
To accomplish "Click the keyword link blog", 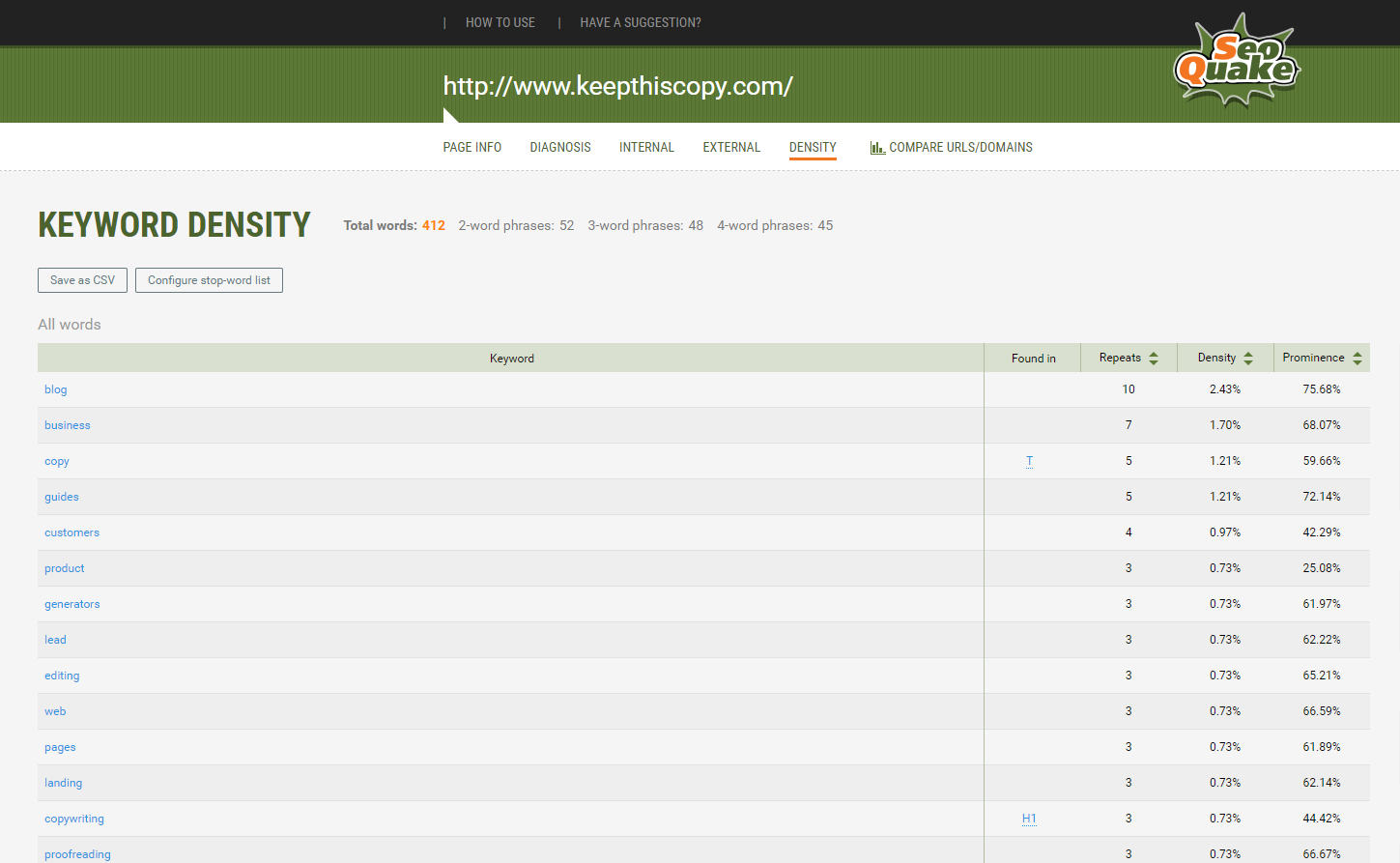I will pos(56,389).
